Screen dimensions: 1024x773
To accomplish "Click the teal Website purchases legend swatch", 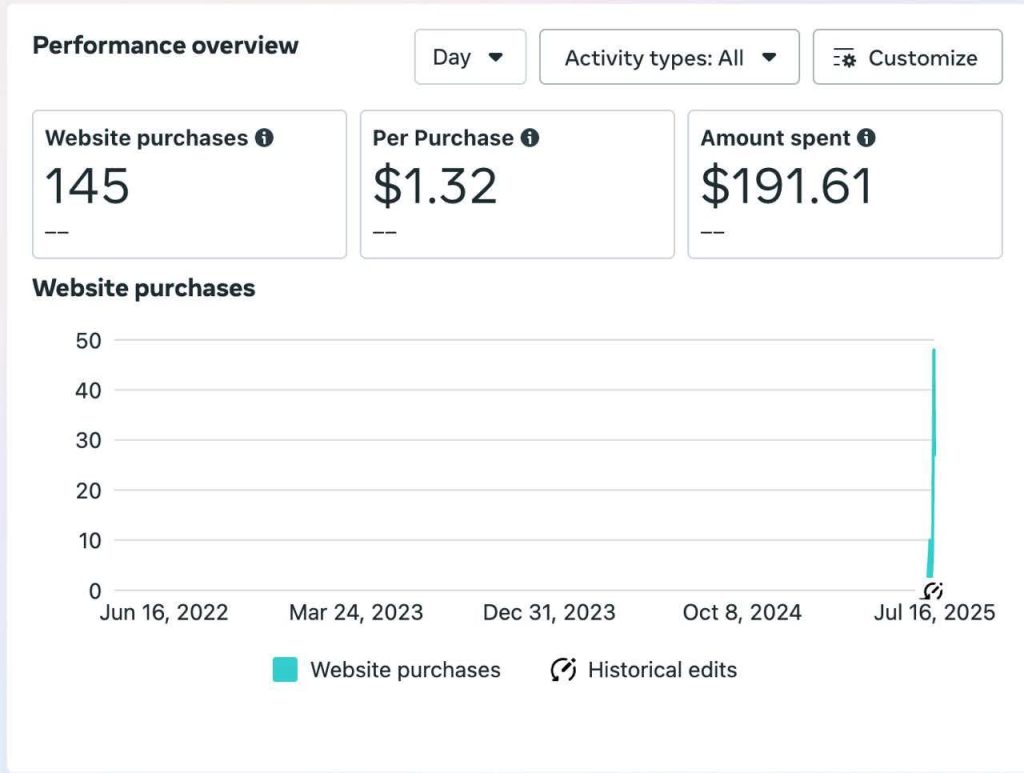I will pos(285,670).
